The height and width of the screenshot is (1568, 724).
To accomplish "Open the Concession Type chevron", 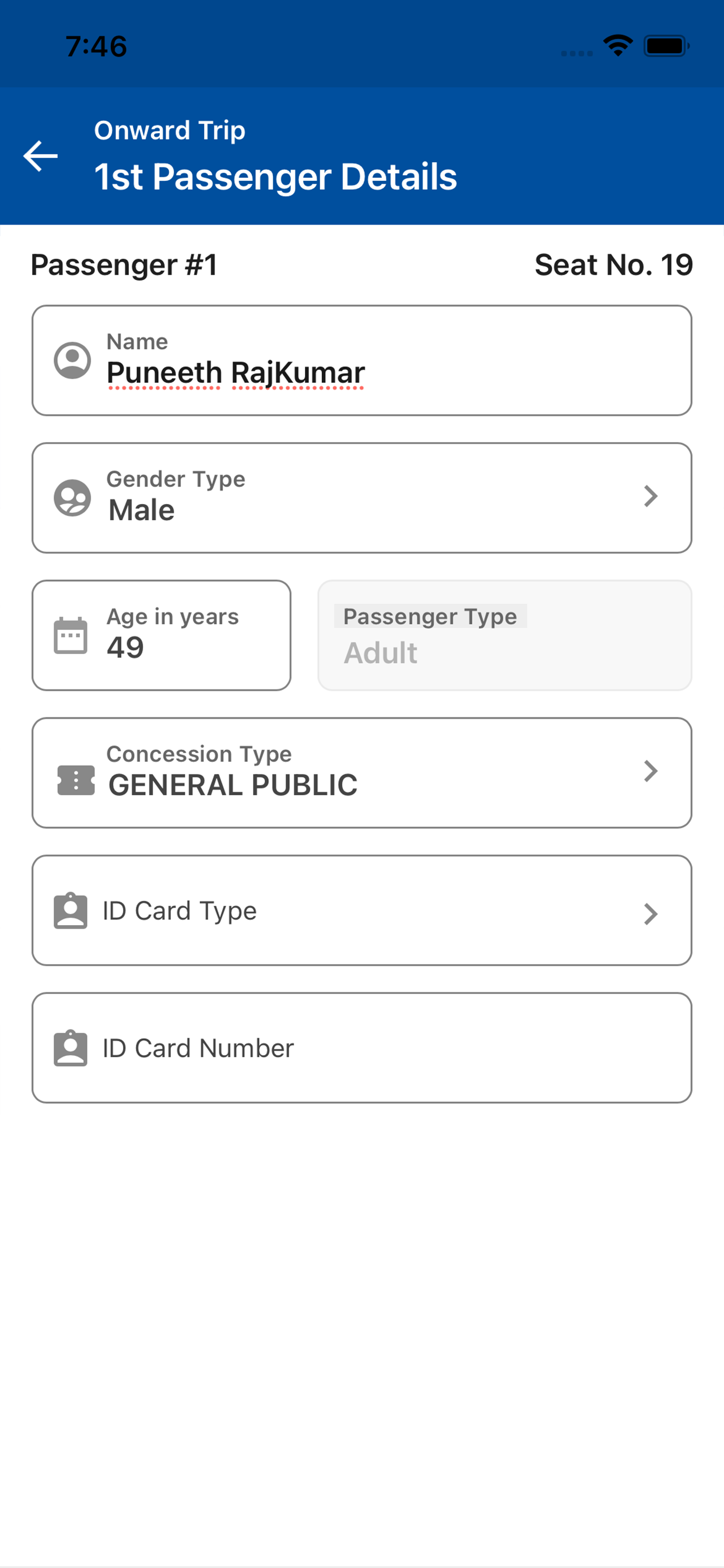I will coord(651,771).
